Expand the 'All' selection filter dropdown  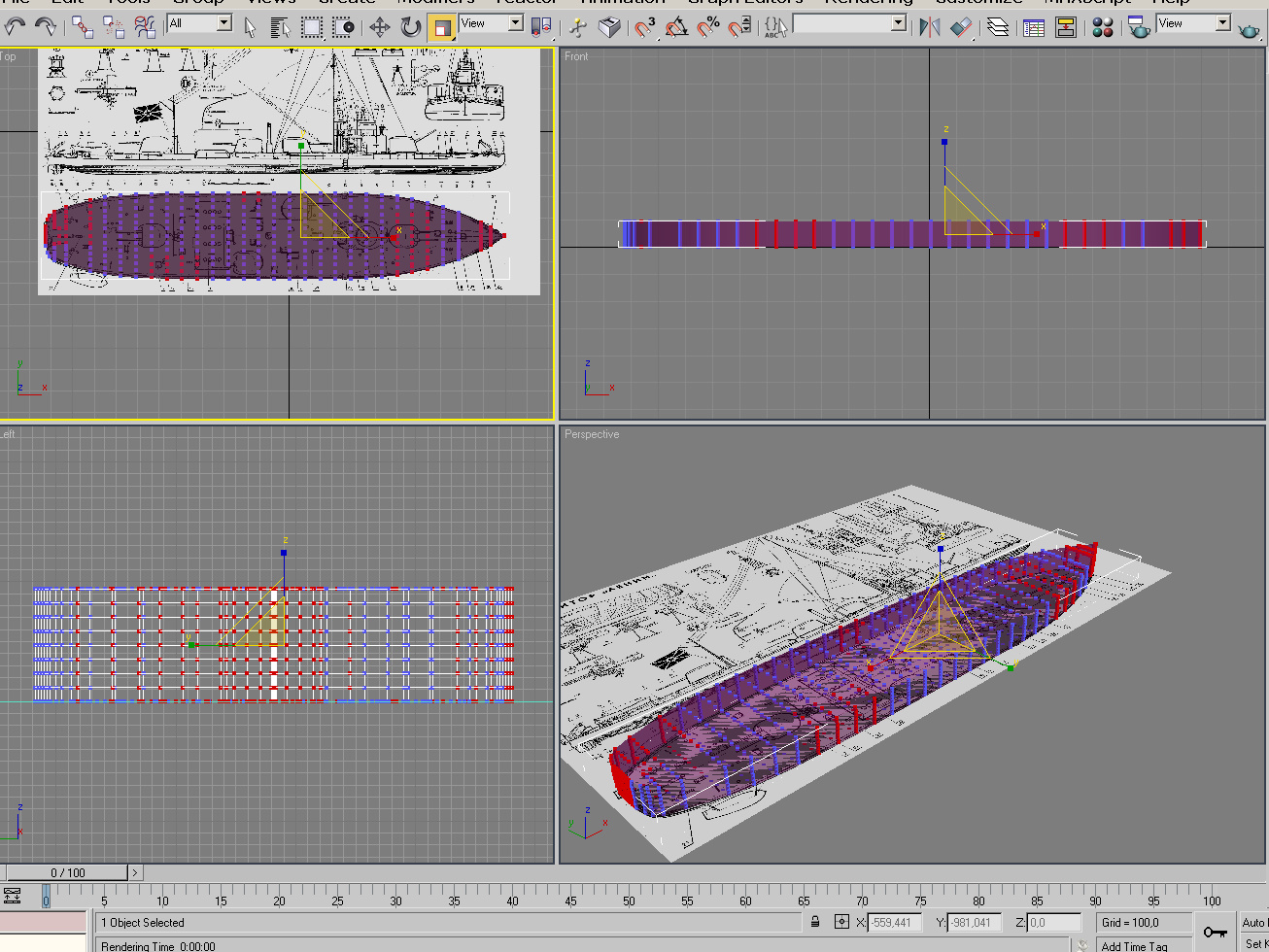(223, 22)
